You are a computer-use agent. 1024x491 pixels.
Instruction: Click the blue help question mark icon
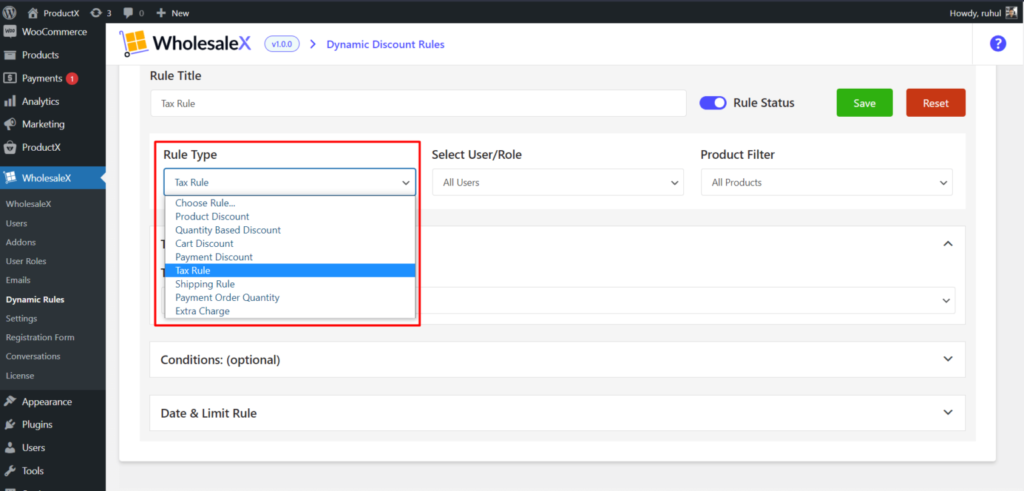(998, 44)
